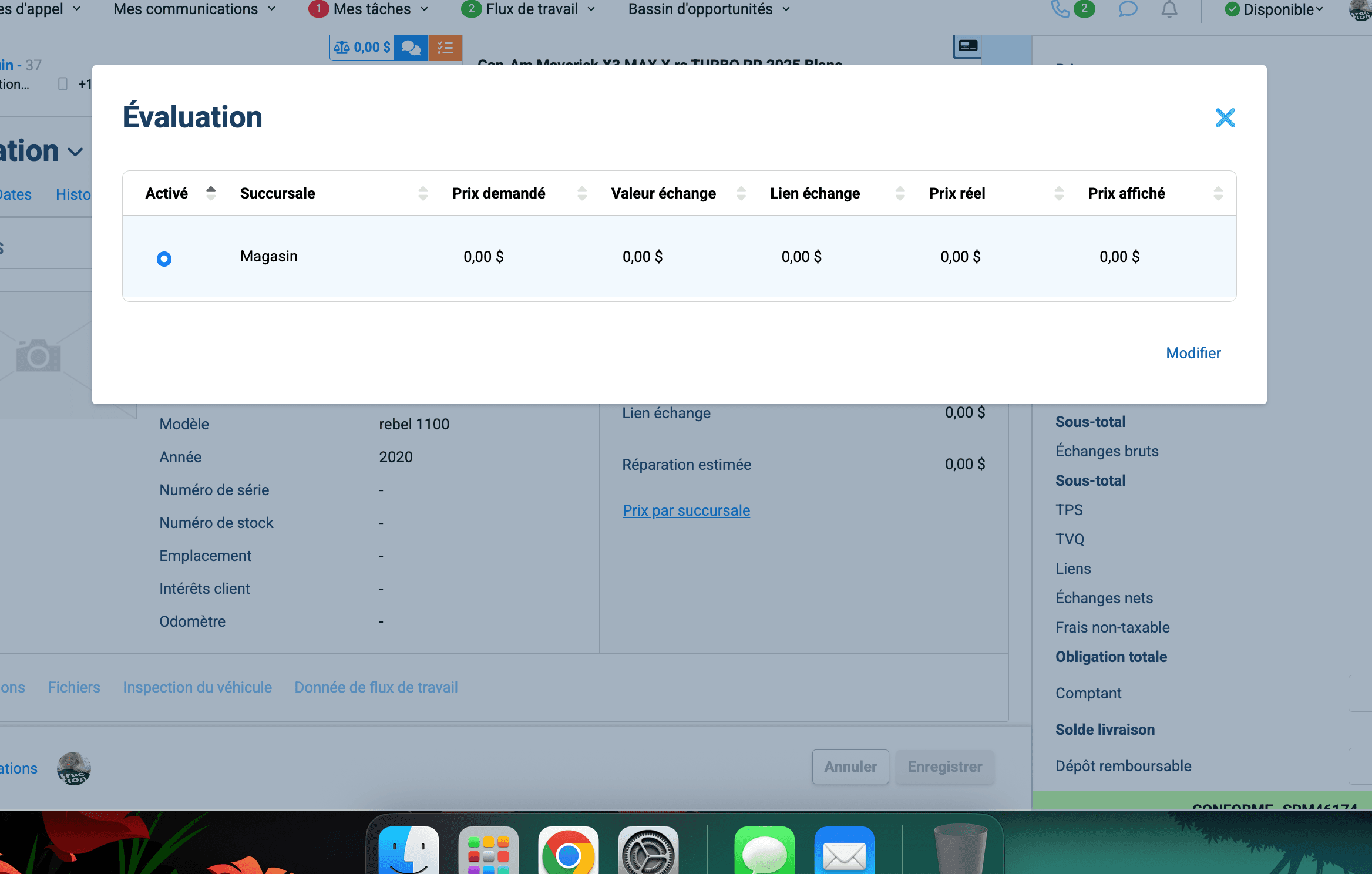Click the Année value 2020
The width and height of the screenshot is (1372, 874).
click(396, 457)
